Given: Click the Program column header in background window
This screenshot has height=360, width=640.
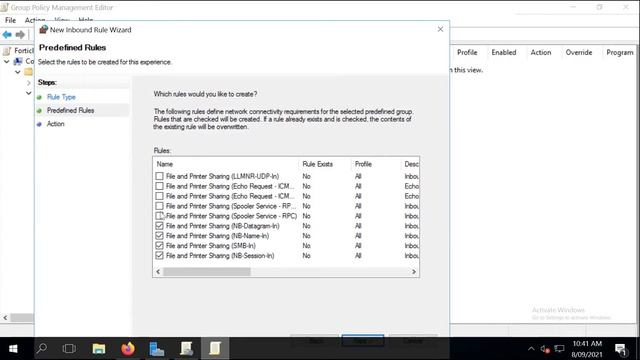Looking at the screenshot, I should tap(620, 52).
